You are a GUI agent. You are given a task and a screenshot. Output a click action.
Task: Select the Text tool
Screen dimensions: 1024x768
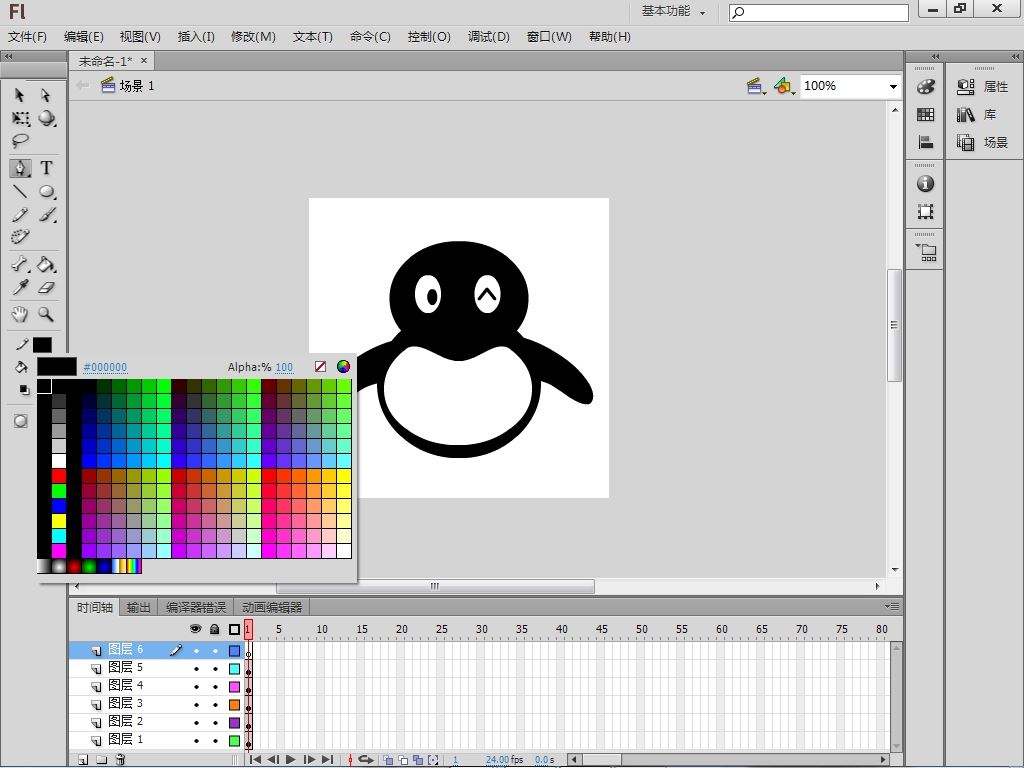point(46,168)
